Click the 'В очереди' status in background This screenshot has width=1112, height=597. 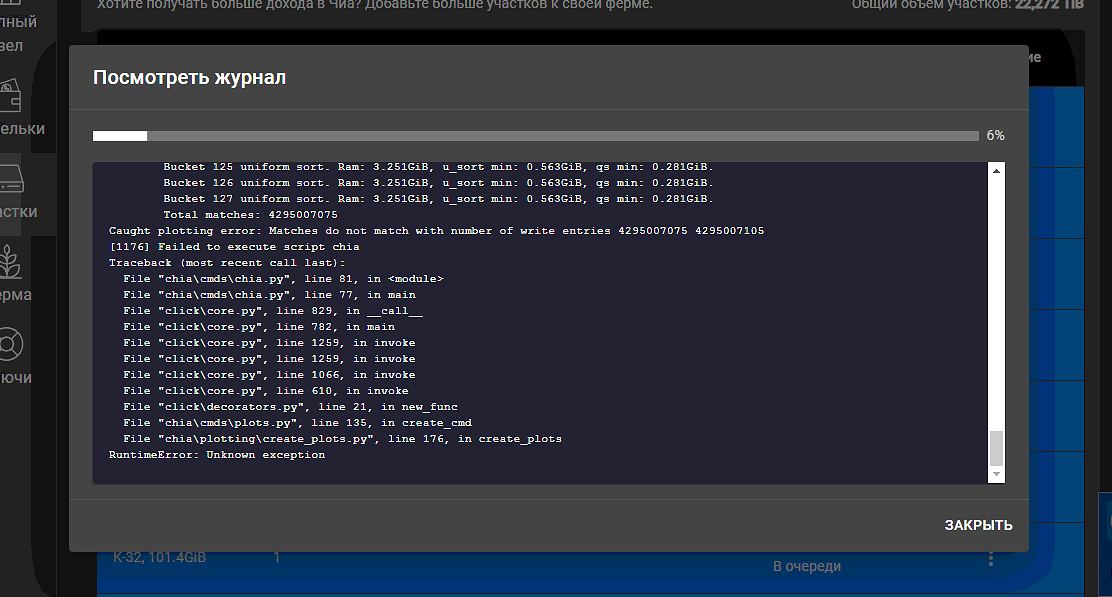pyautogui.click(x=807, y=567)
